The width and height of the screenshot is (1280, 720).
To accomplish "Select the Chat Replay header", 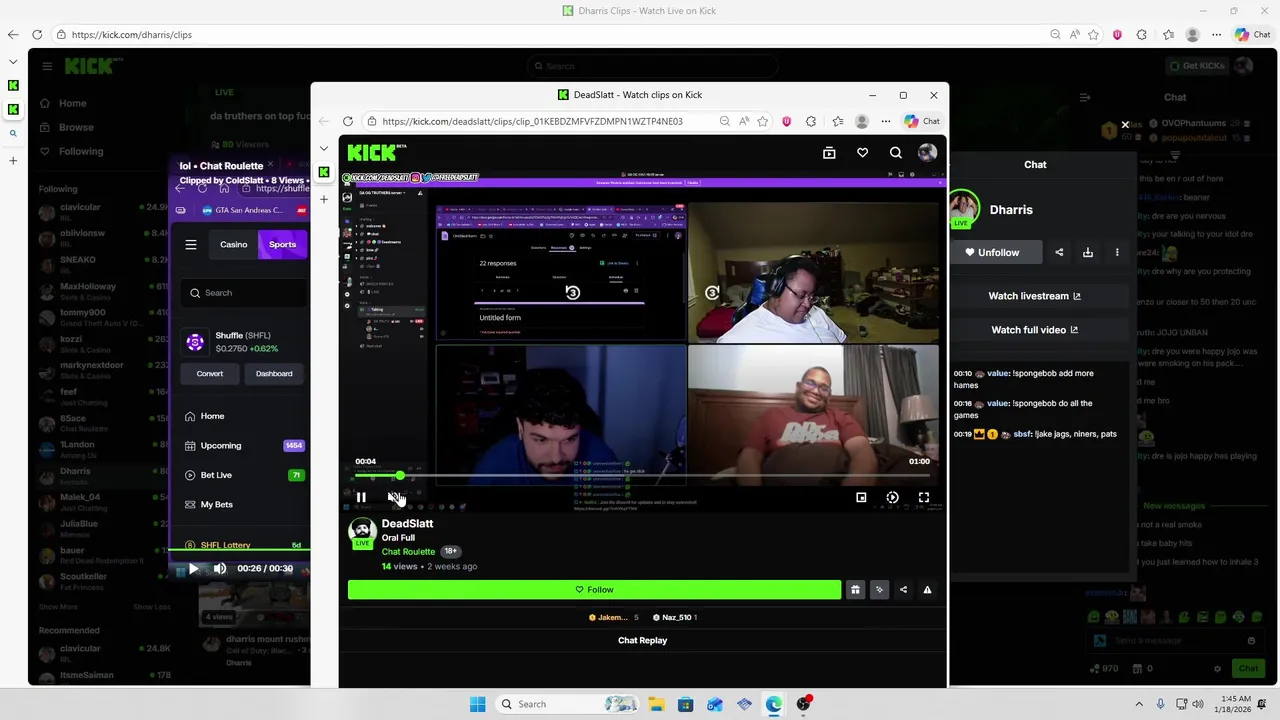I will coord(642,640).
